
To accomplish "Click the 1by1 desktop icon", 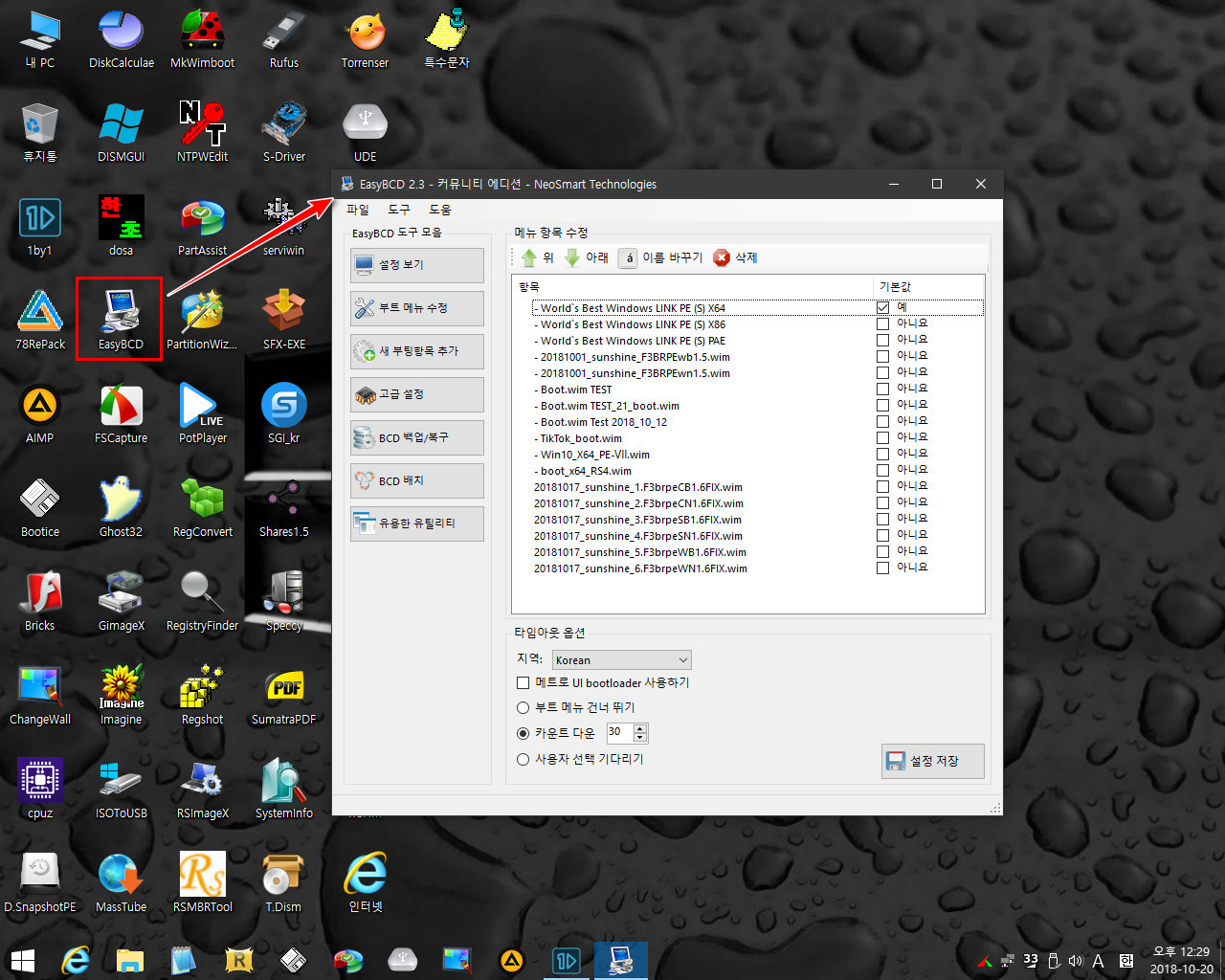I will (39, 226).
